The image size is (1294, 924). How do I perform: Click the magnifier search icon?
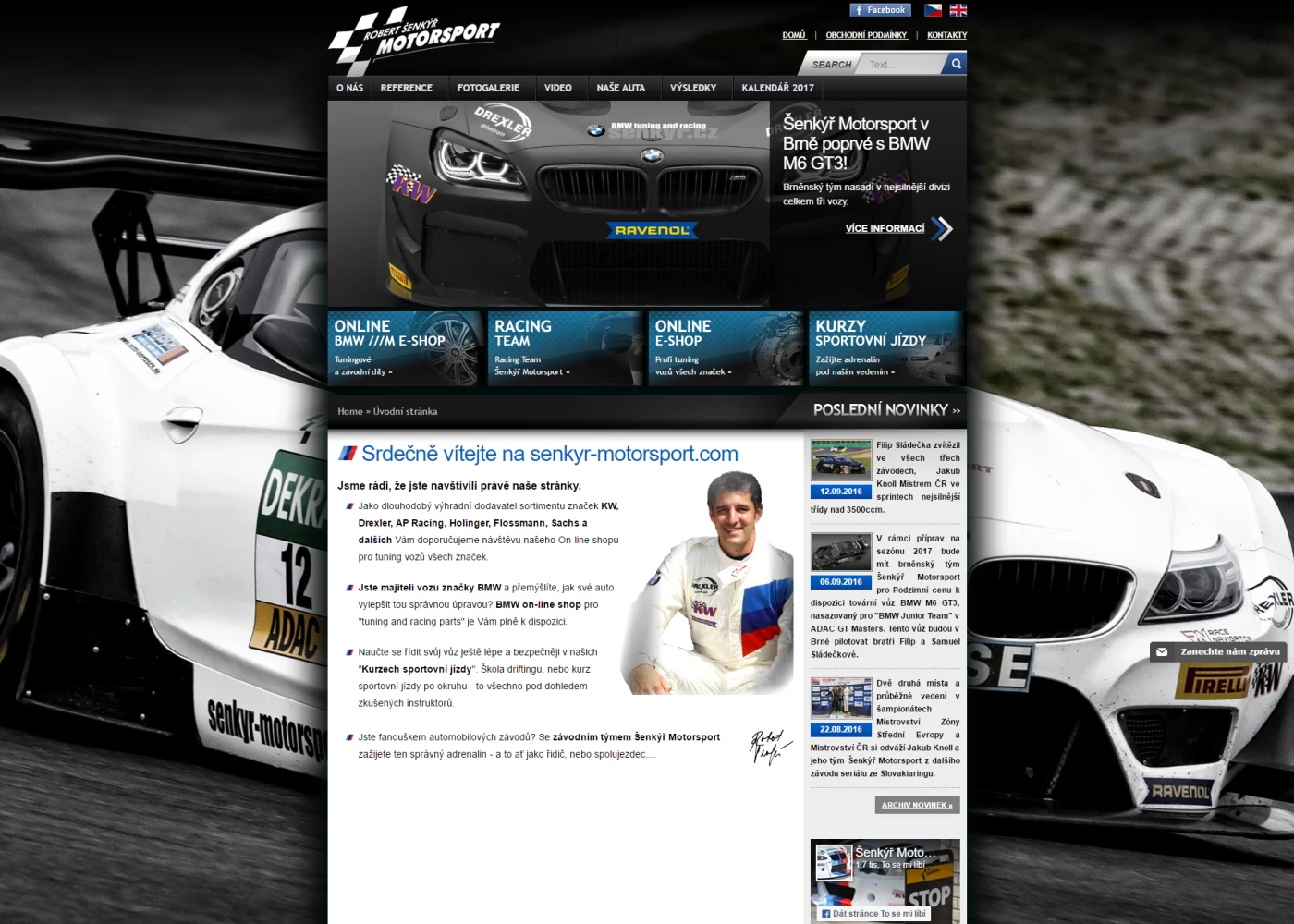[x=956, y=64]
